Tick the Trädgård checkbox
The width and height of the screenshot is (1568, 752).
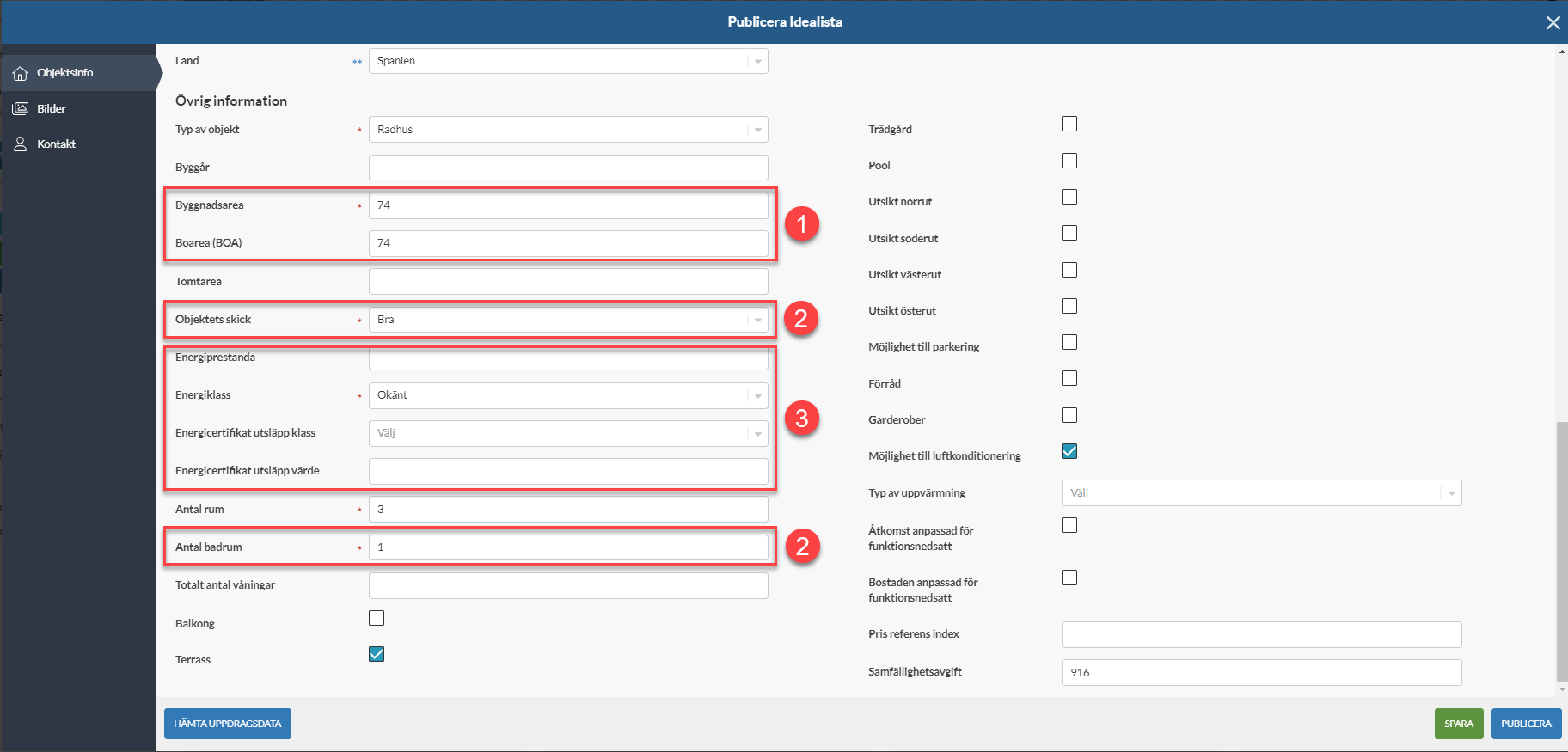tap(1069, 124)
